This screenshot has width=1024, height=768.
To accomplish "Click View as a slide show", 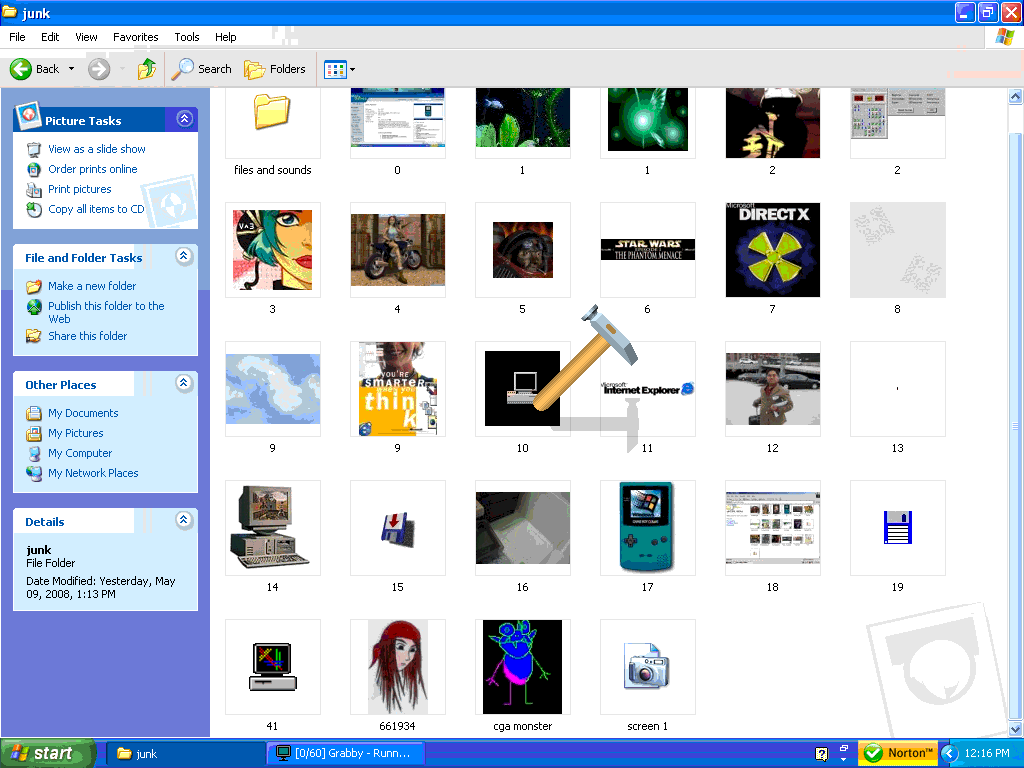I will pyautogui.click(x=96, y=149).
